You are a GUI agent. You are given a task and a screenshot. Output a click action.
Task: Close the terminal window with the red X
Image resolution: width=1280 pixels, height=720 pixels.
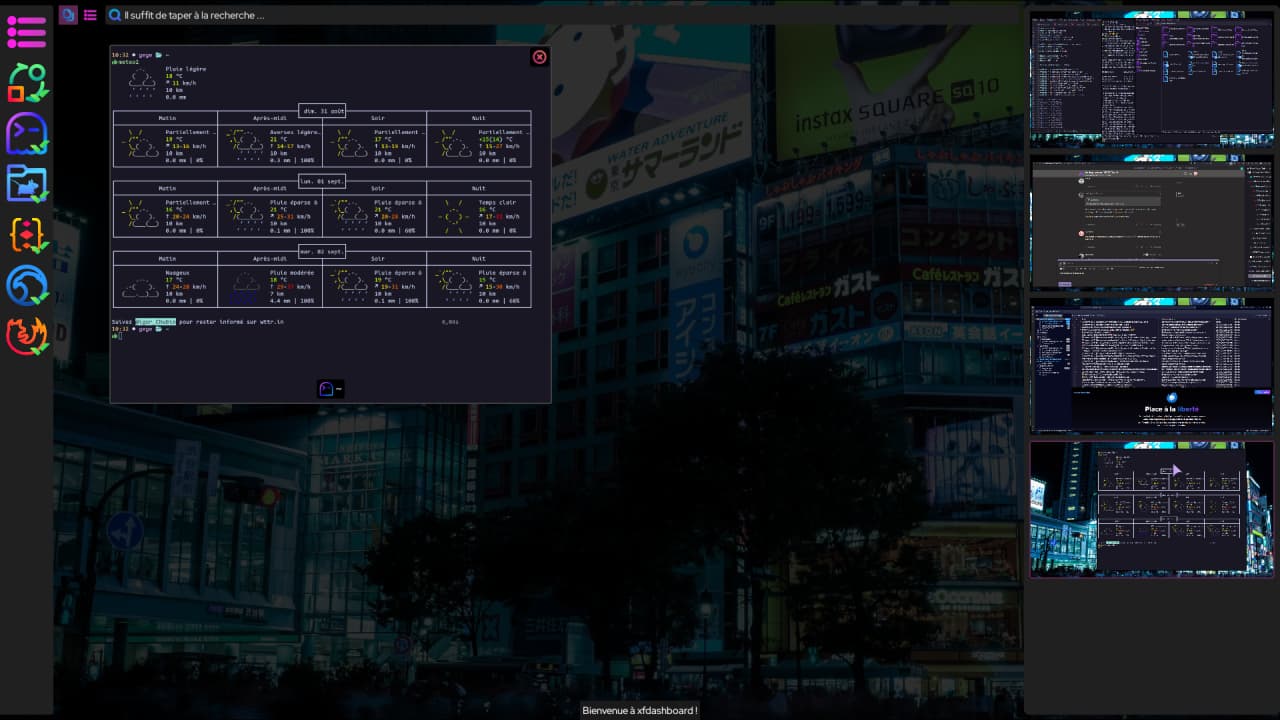coord(540,57)
